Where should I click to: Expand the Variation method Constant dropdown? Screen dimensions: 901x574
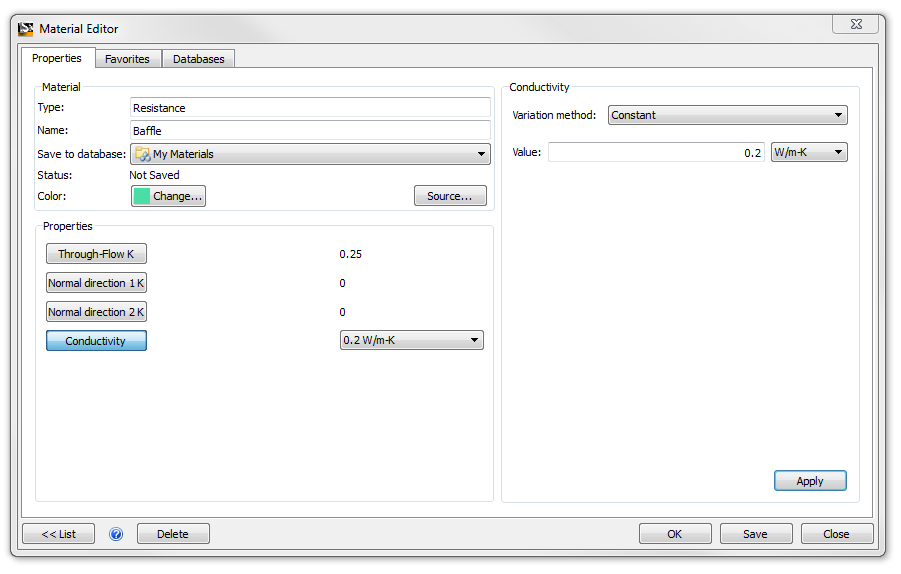(x=727, y=115)
